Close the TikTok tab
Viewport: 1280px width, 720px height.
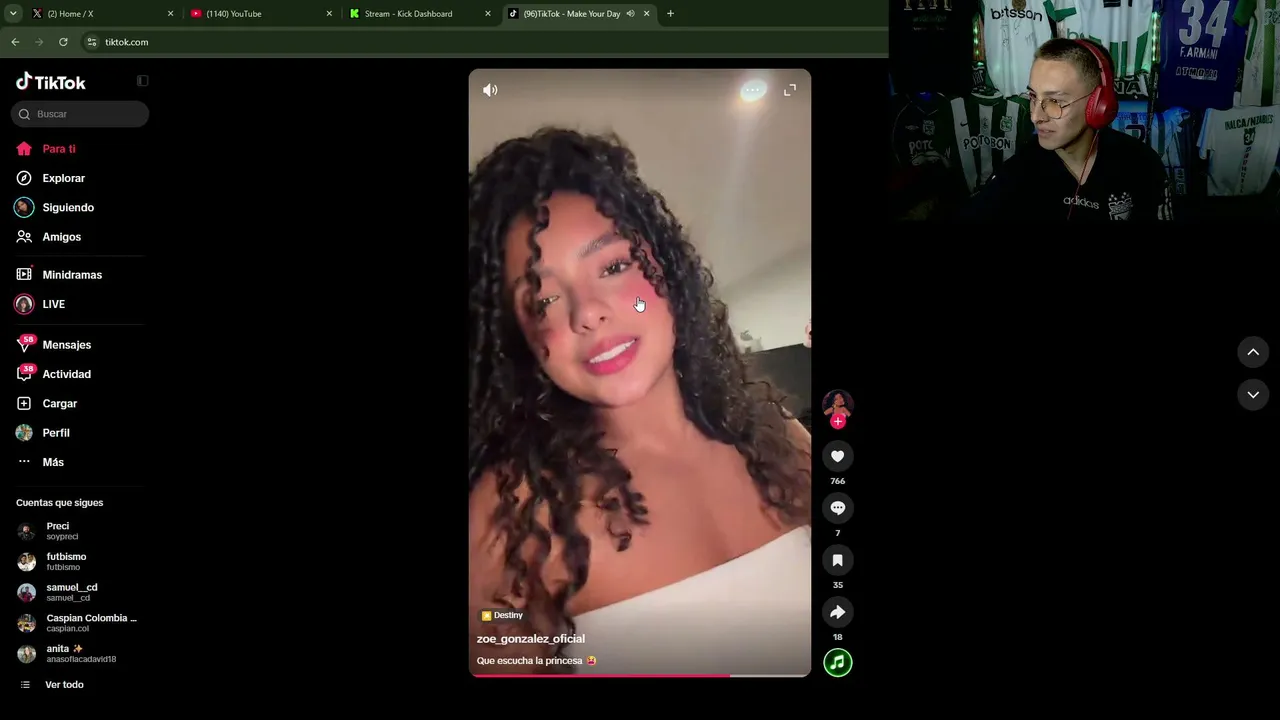[x=646, y=14]
